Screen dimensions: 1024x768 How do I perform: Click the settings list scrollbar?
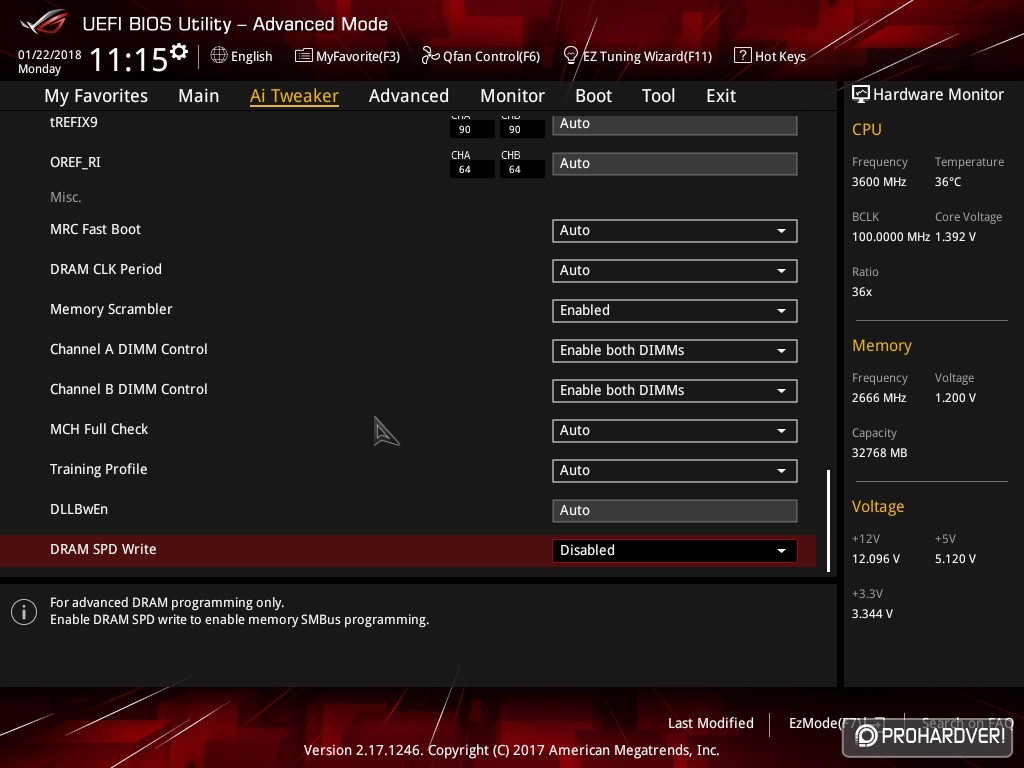tap(828, 520)
